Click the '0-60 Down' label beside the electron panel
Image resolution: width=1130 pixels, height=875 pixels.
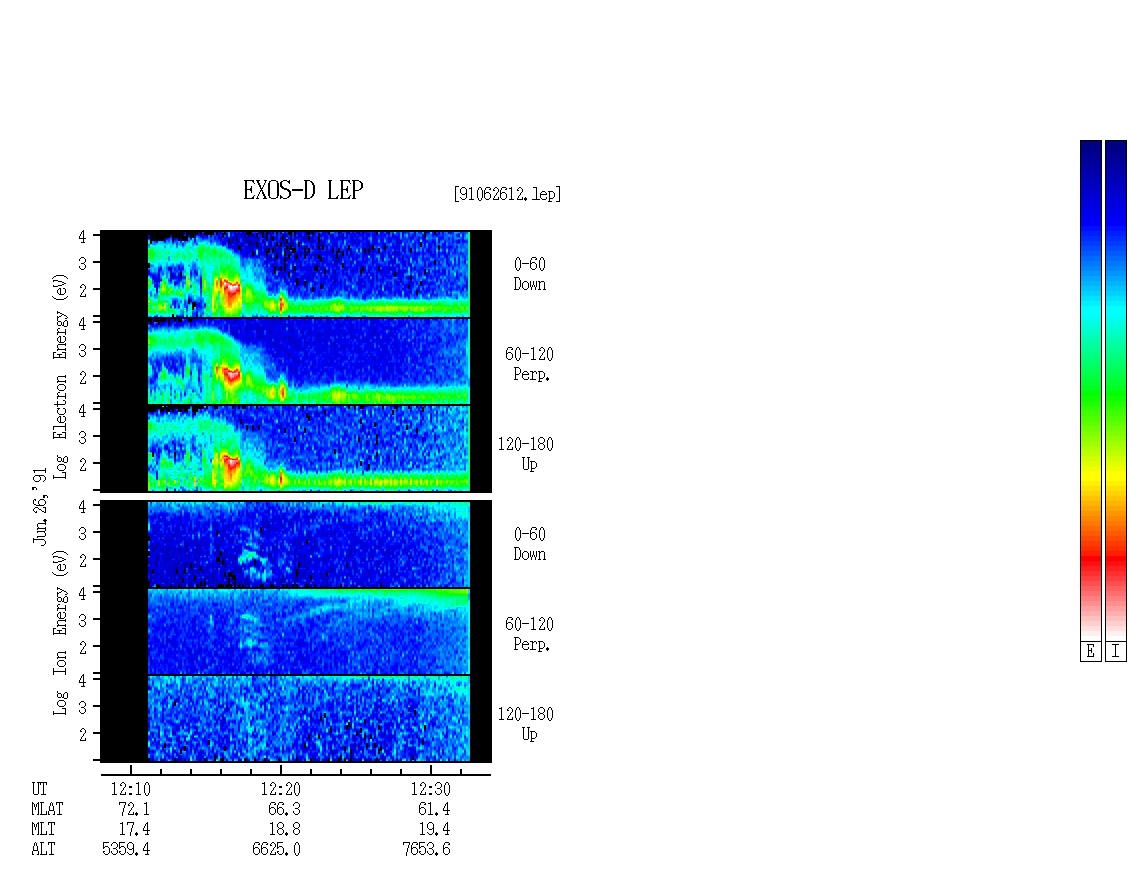[530, 275]
